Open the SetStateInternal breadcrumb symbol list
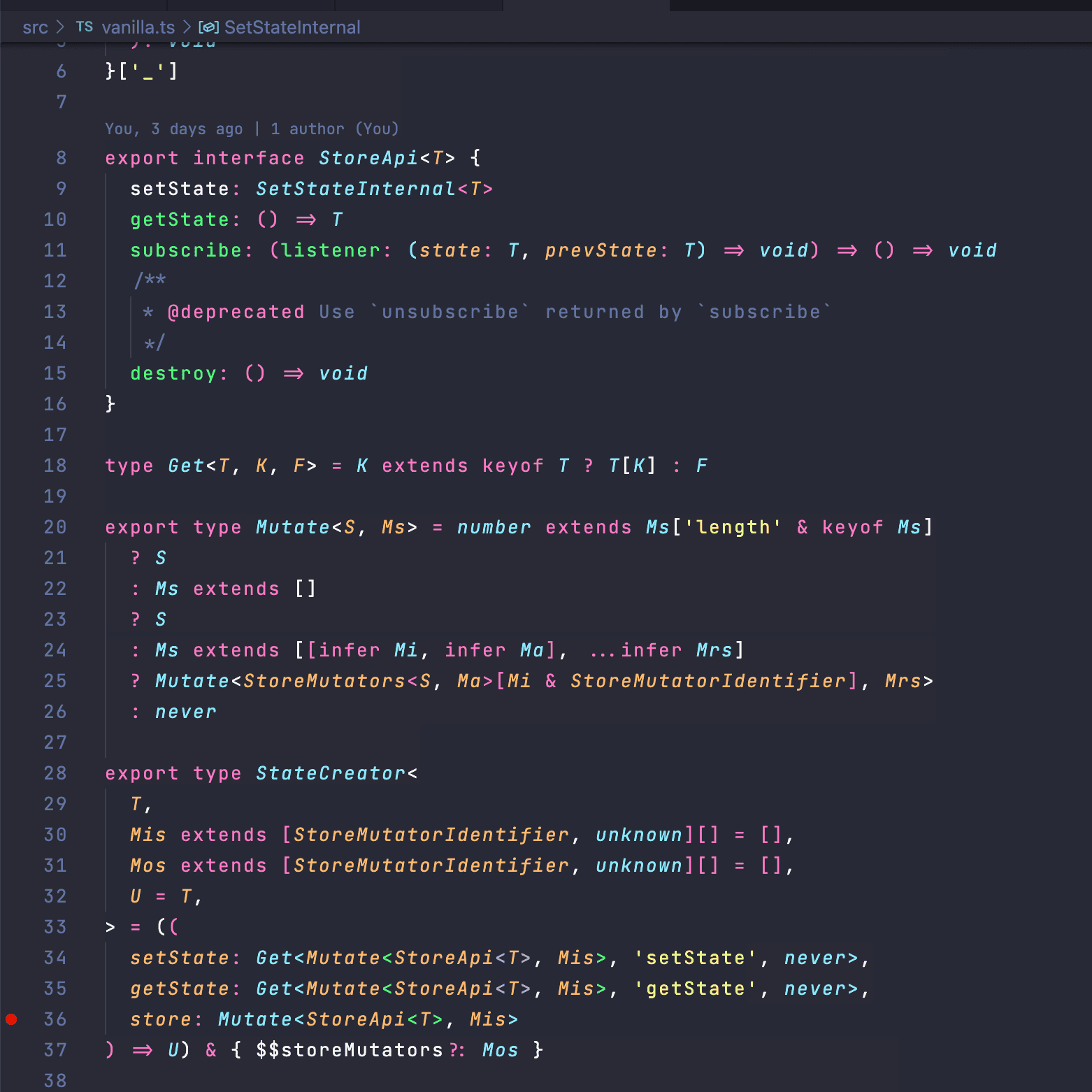 pos(292,27)
